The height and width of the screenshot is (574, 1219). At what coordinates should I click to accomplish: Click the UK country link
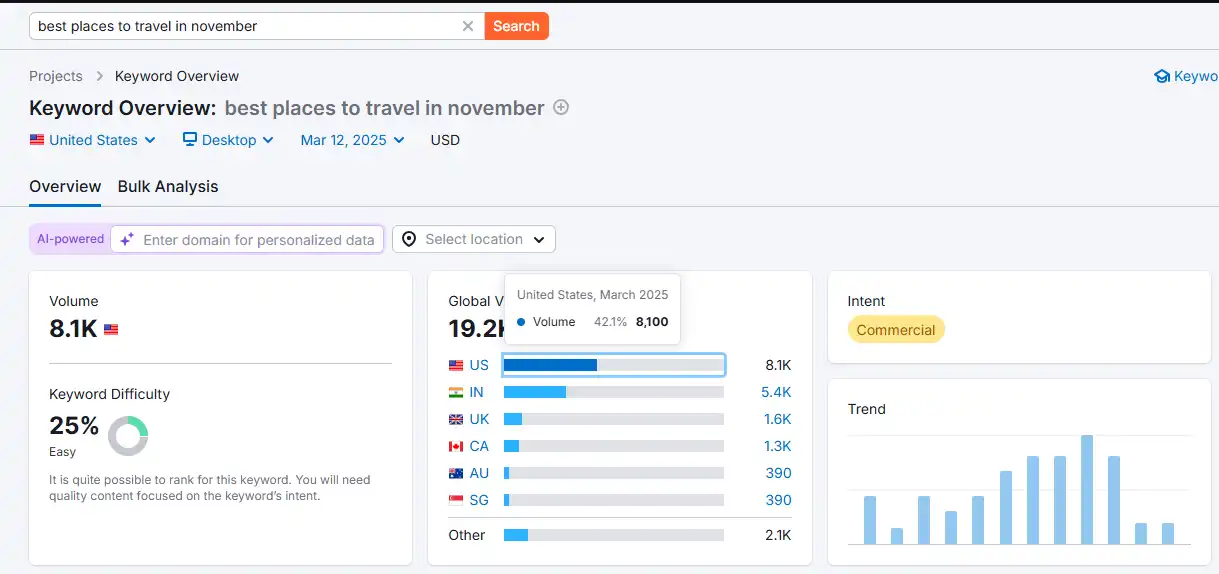[x=479, y=419]
